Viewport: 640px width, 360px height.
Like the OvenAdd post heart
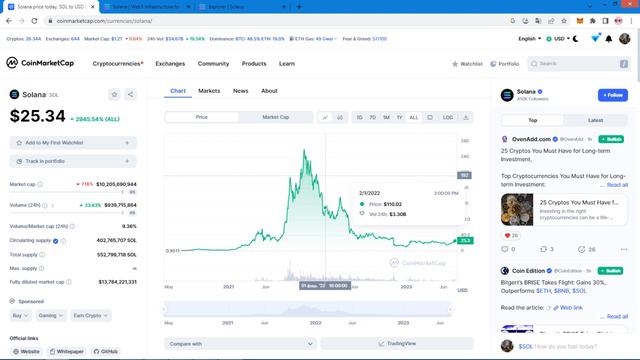click(507, 236)
